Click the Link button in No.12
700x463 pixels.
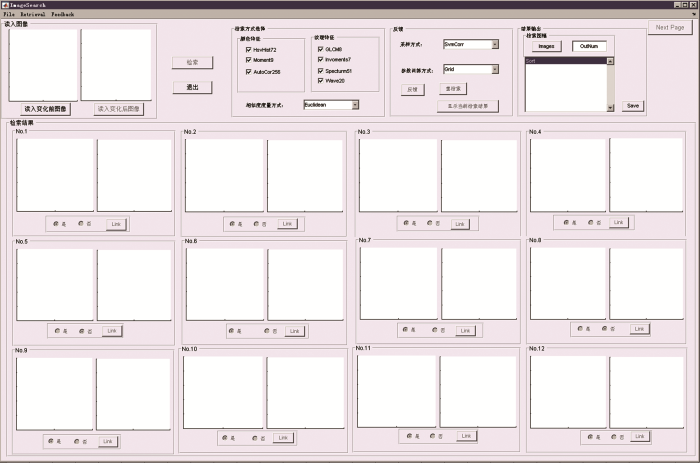coord(640,436)
